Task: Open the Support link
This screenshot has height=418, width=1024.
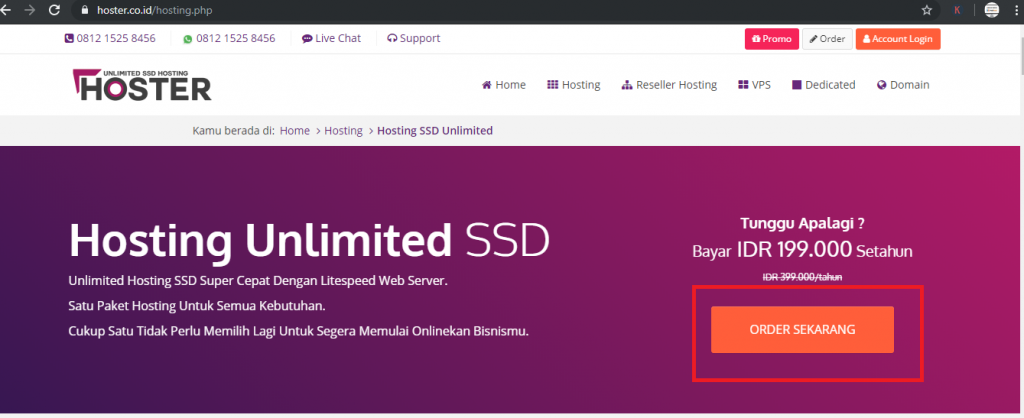Action: point(413,39)
